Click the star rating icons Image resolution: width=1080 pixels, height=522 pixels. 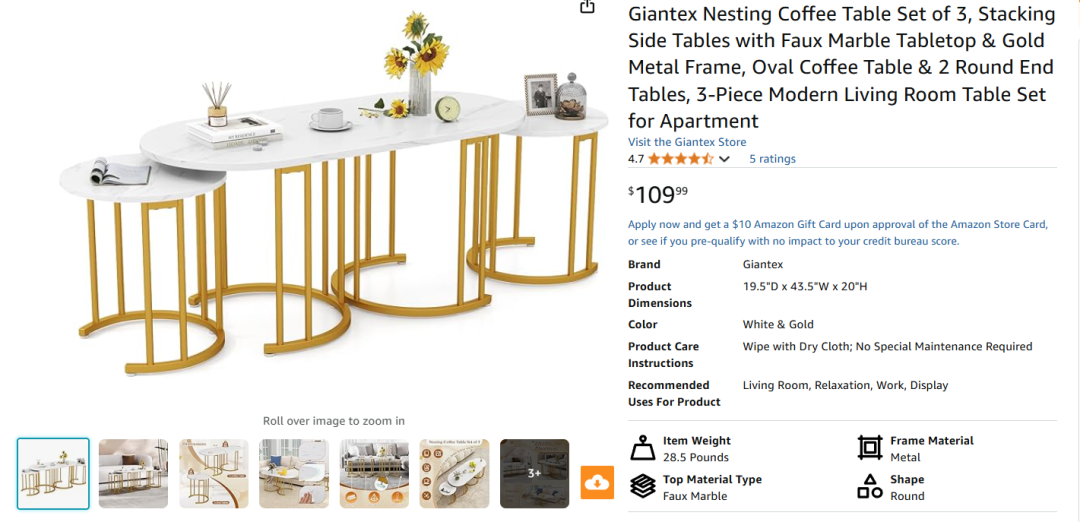click(680, 159)
